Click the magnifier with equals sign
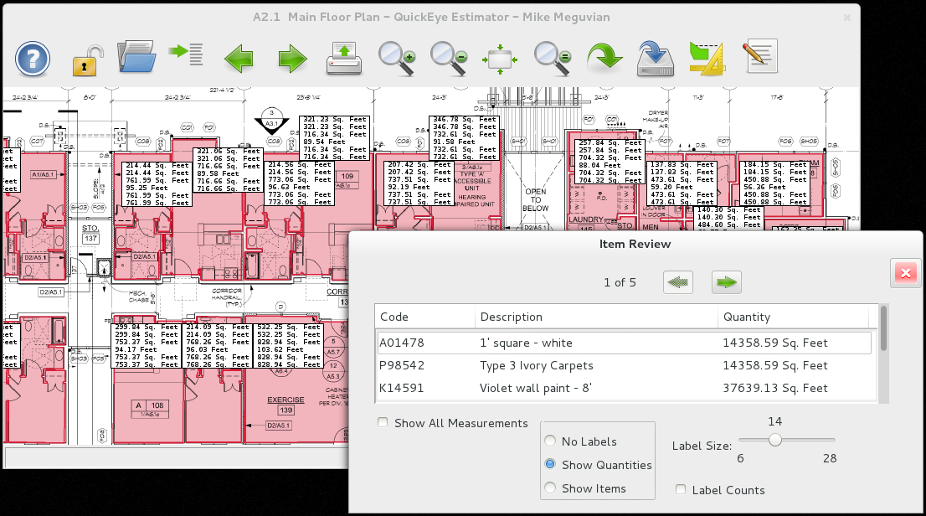Viewport: 926px width, 516px height. pyautogui.click(x=552, y=58)
